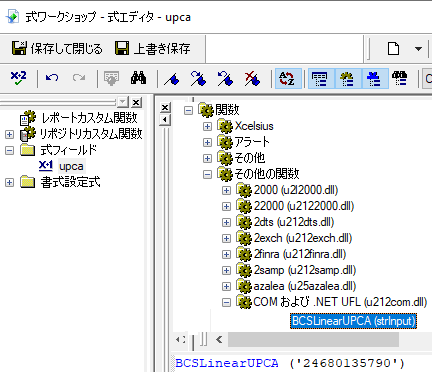Viewport: 432px width, 372px height.
Task: Toggle the function tree display button
Action: [348, 79]
